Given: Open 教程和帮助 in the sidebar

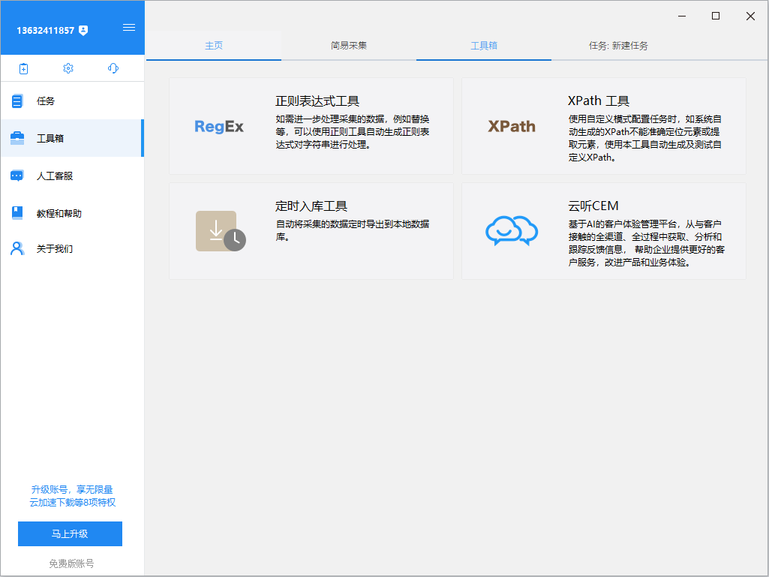Looking at the screenshot, I should click(x=58, y=213).
